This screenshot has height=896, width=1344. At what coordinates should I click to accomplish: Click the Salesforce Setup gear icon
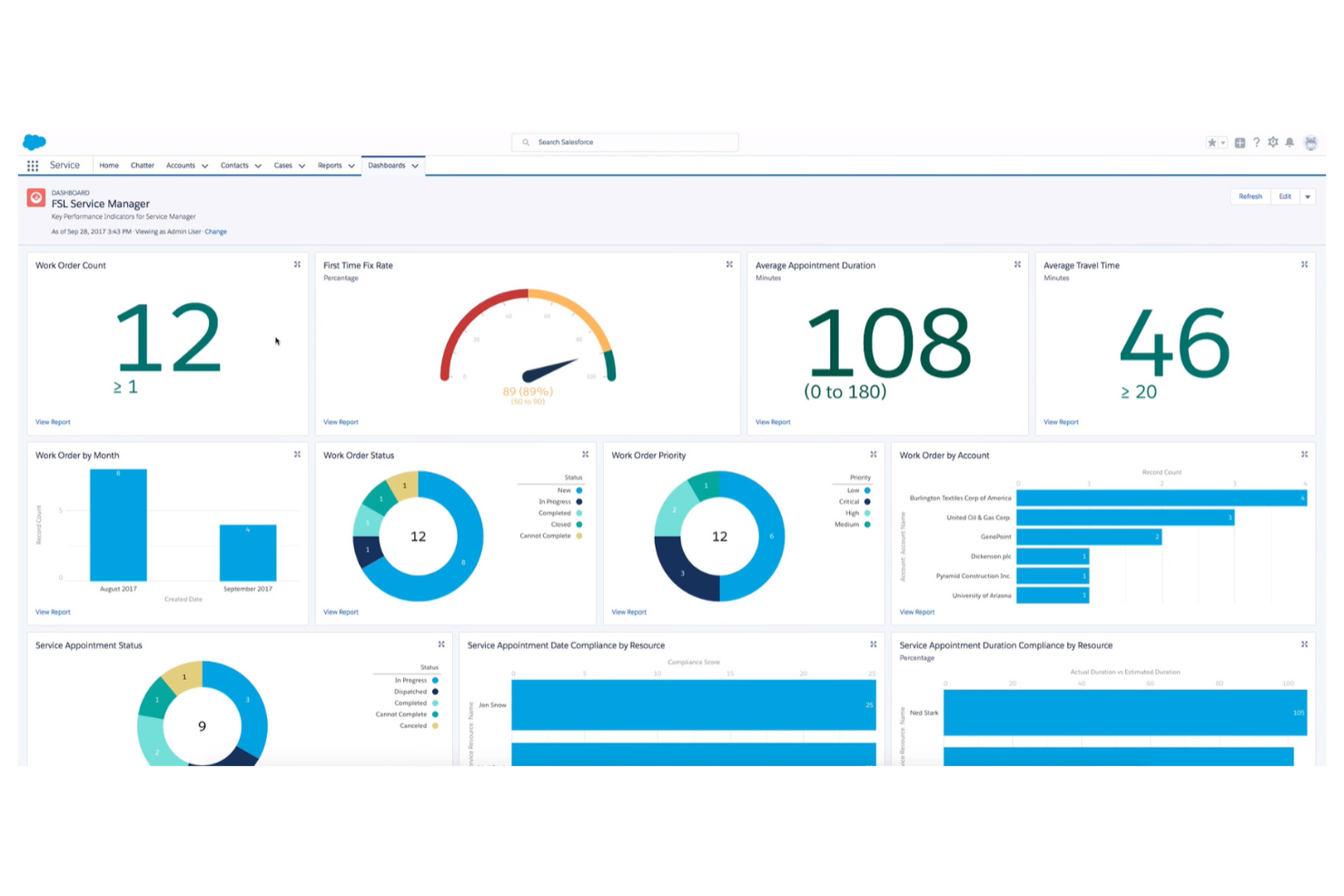[1273, 142]
